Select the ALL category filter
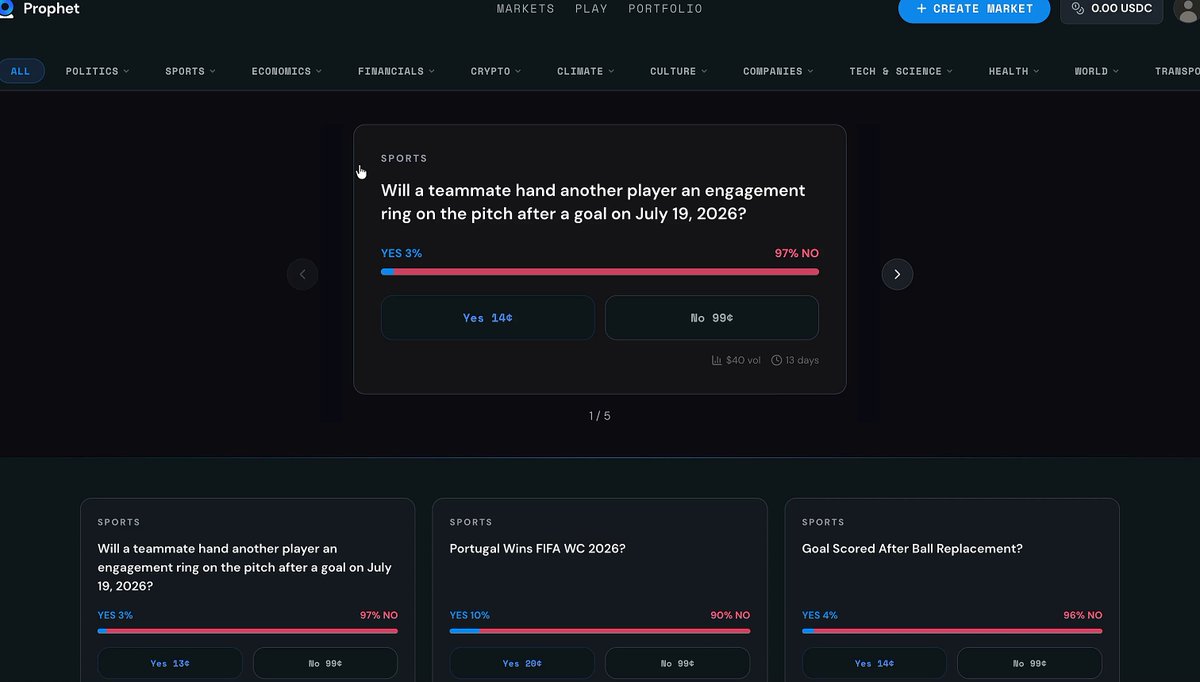The image size is (1200, 682). [20, 71]
